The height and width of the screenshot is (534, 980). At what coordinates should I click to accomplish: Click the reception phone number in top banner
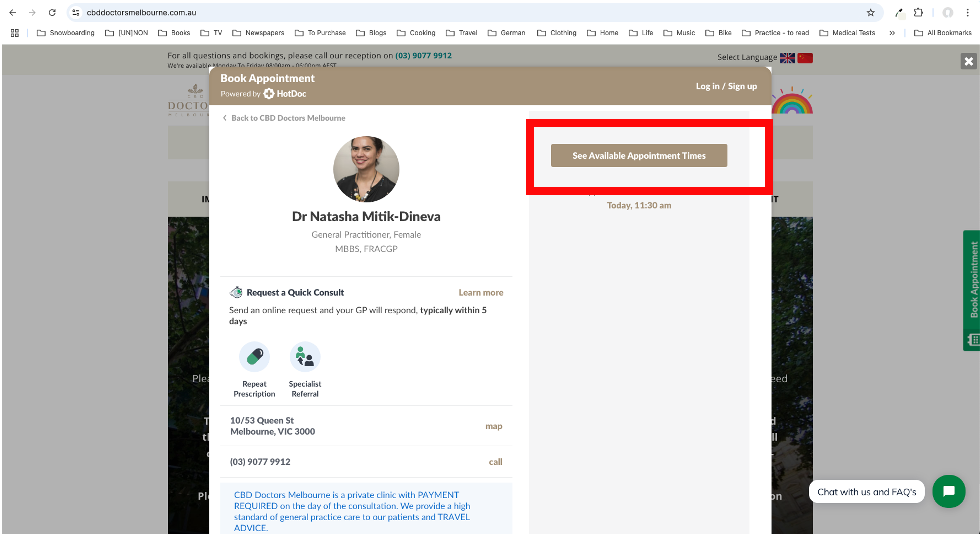pyautogui.click(x=423, y=56)
